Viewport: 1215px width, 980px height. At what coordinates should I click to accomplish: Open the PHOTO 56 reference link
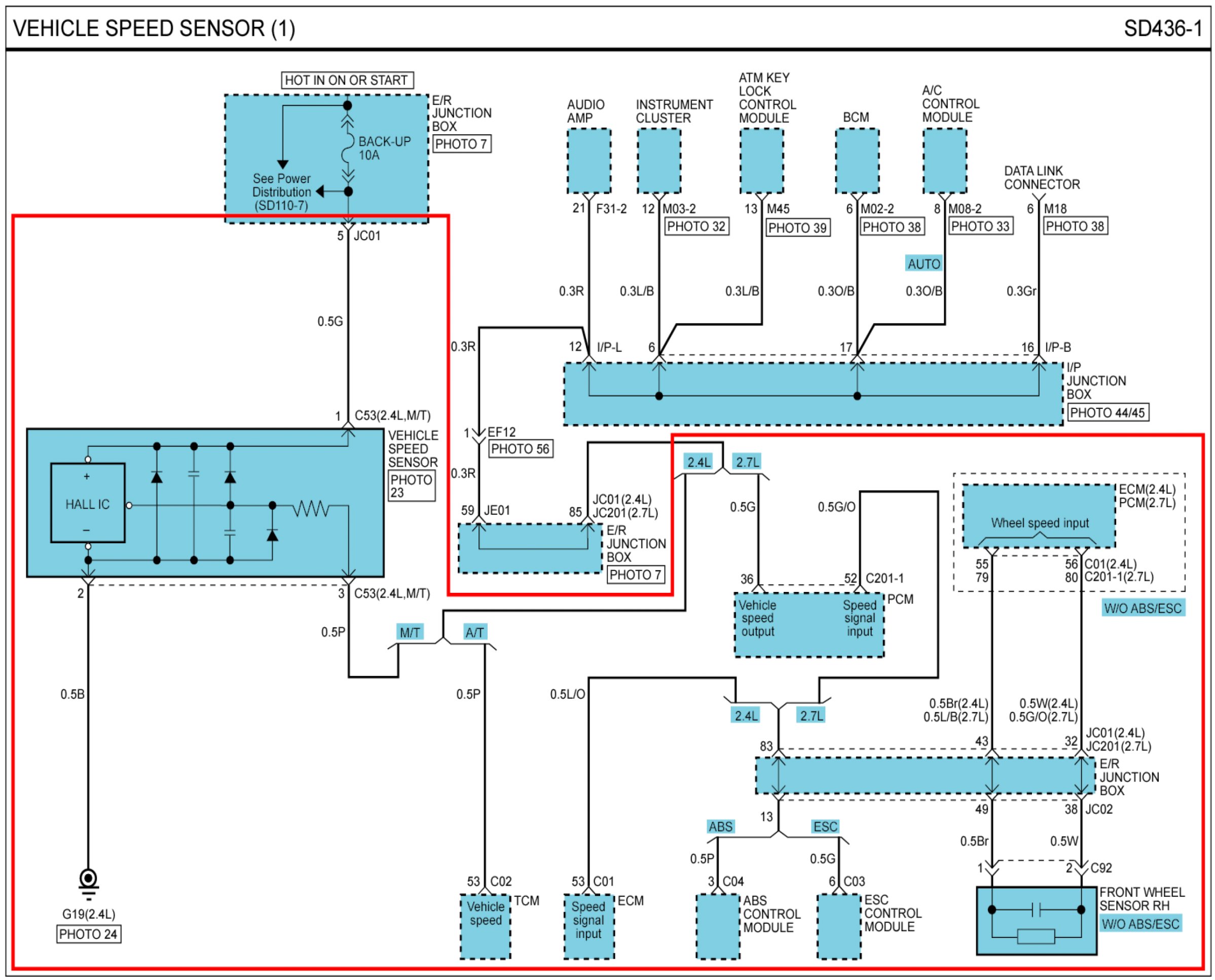pyautogui.click(x=520, y=449)
